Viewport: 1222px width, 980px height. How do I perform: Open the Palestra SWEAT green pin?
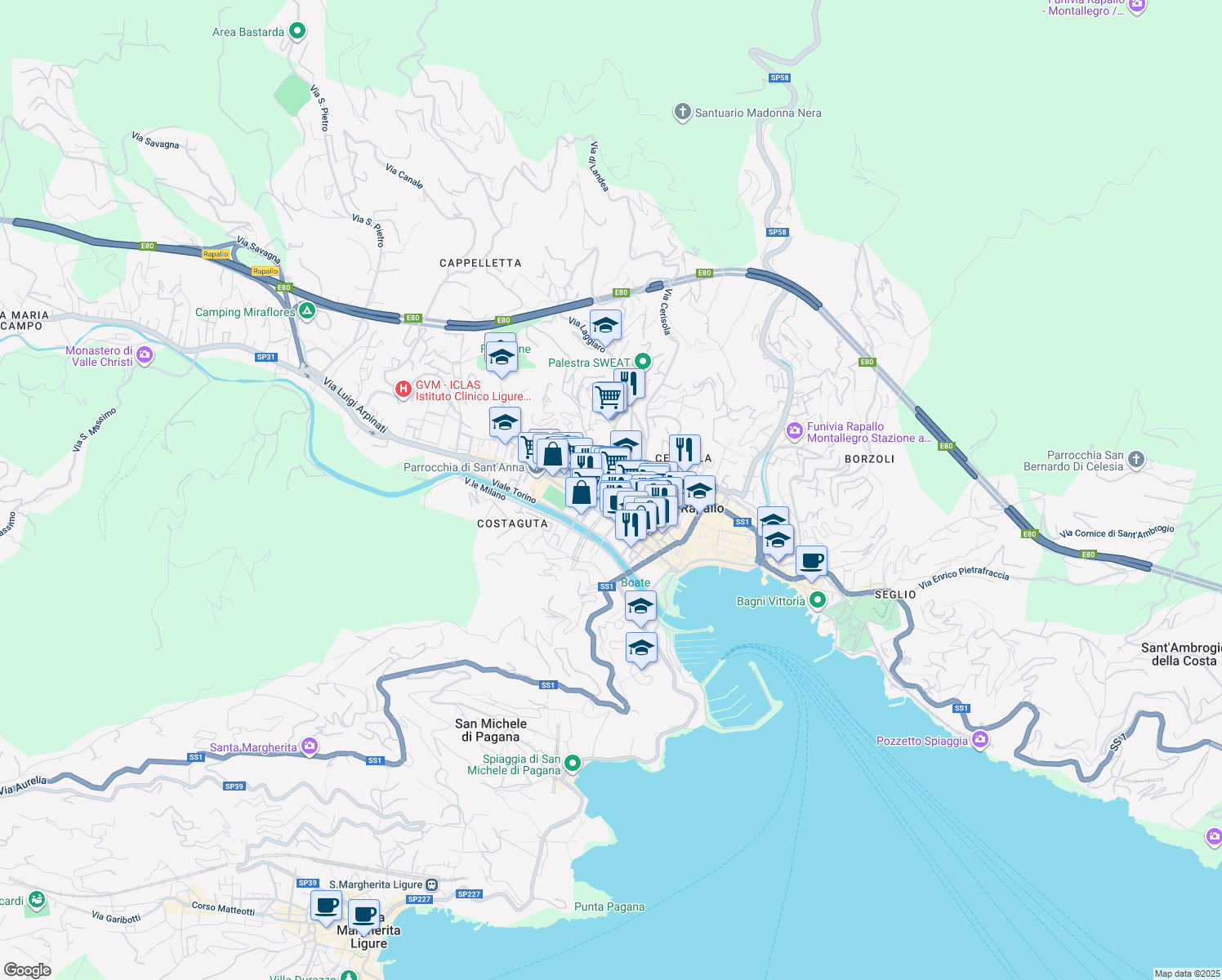[643, 361]
